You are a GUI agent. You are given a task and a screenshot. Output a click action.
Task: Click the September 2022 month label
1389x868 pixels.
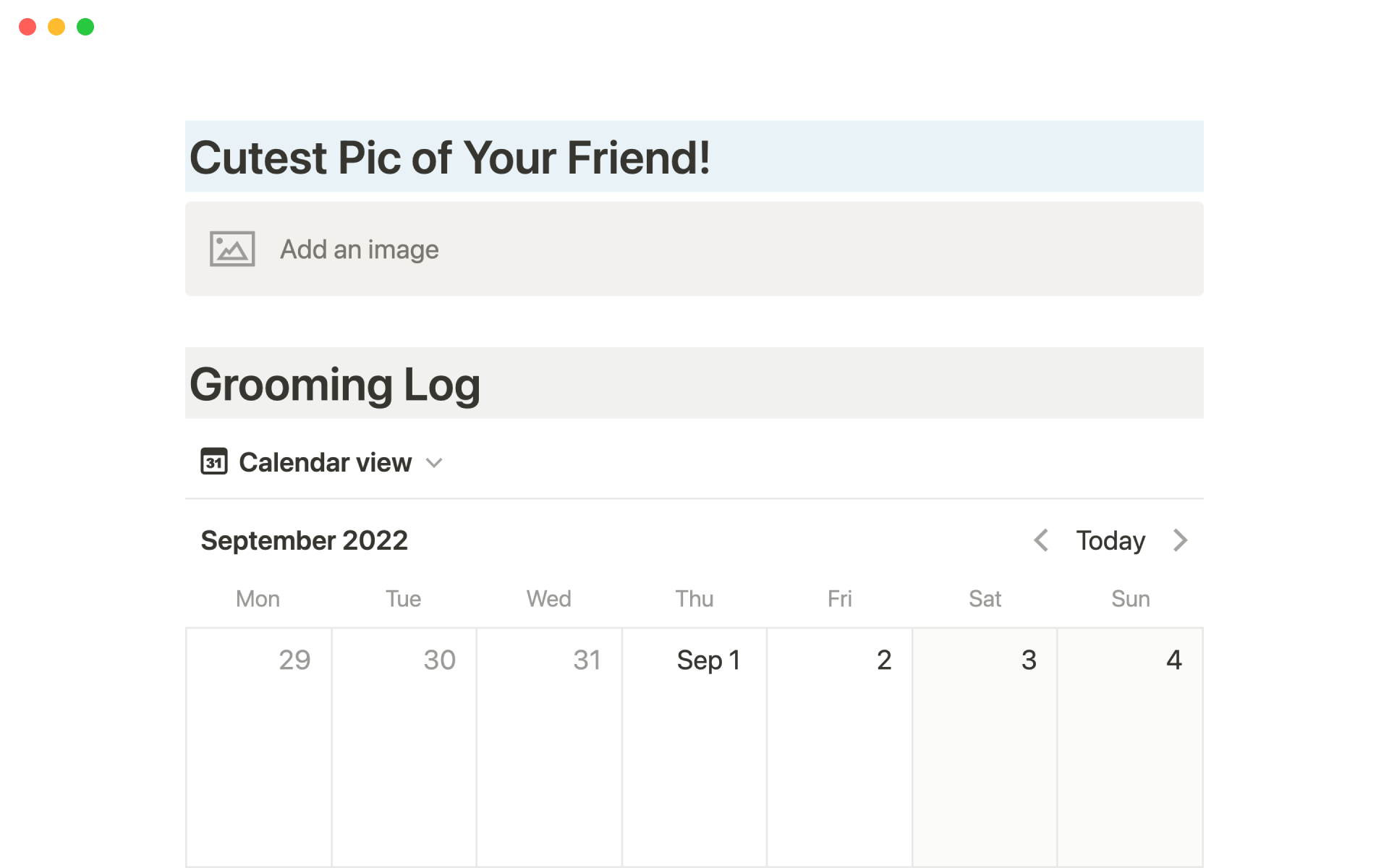304,540
